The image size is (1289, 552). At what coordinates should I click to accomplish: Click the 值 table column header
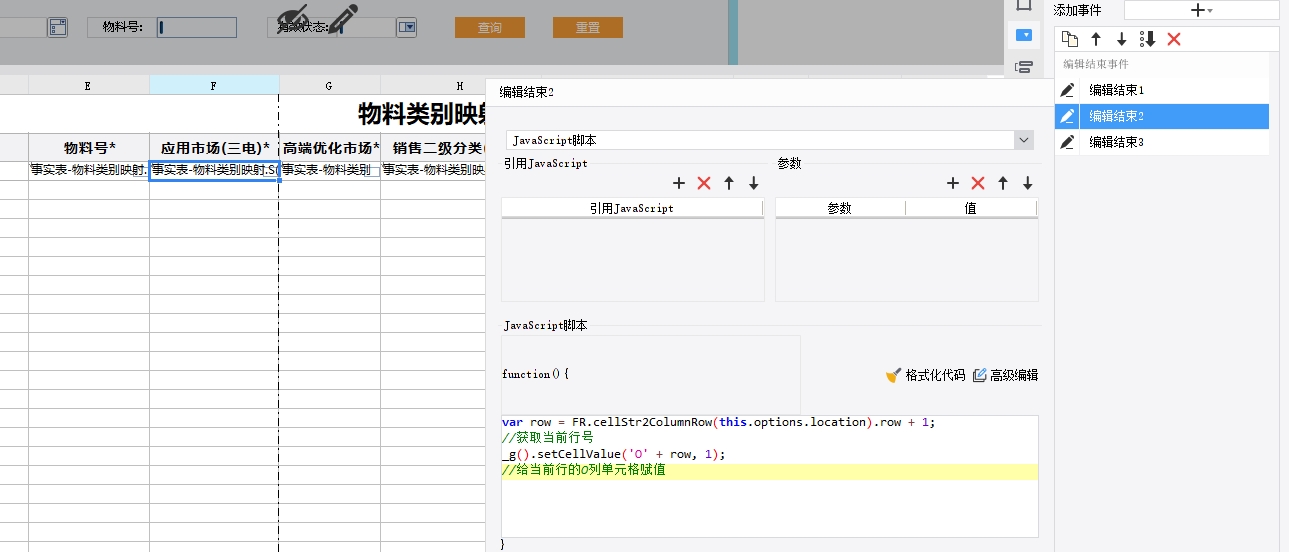(x=971, y=208)
